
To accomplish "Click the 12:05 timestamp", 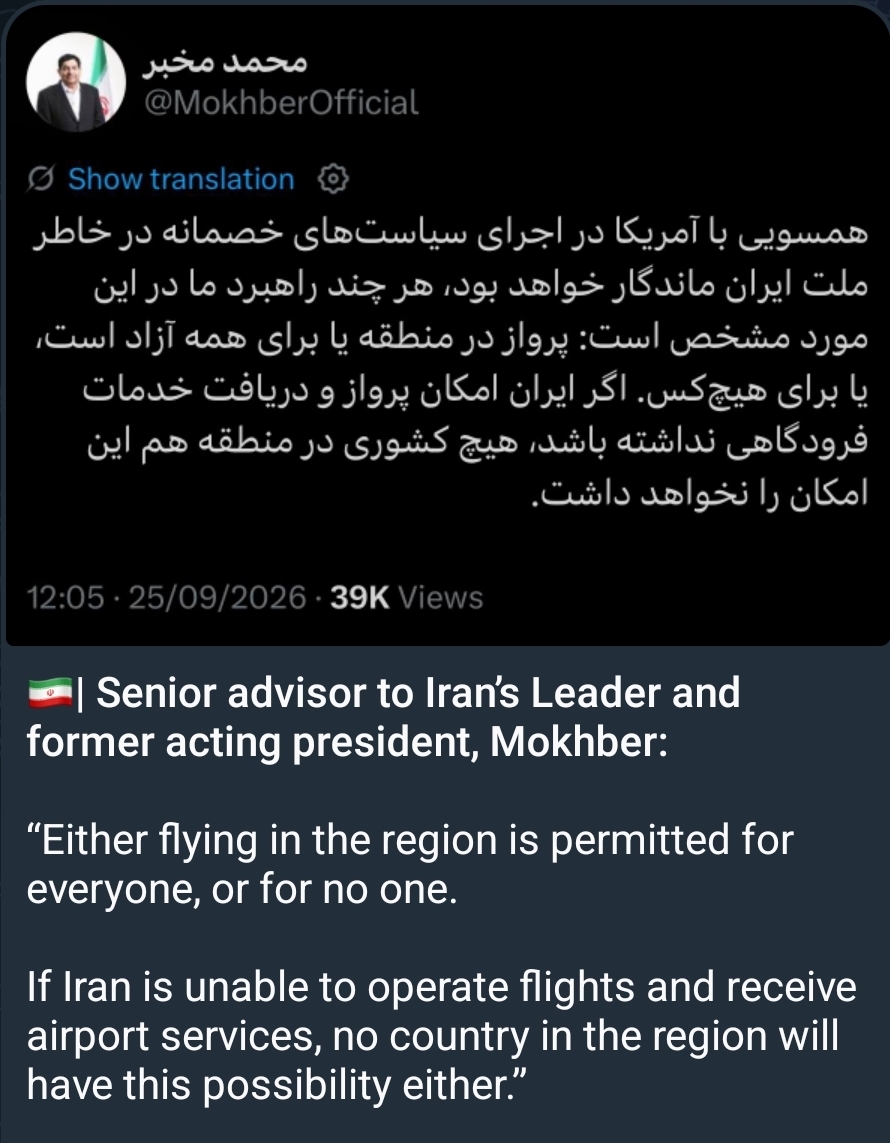I will click(66, 598).
